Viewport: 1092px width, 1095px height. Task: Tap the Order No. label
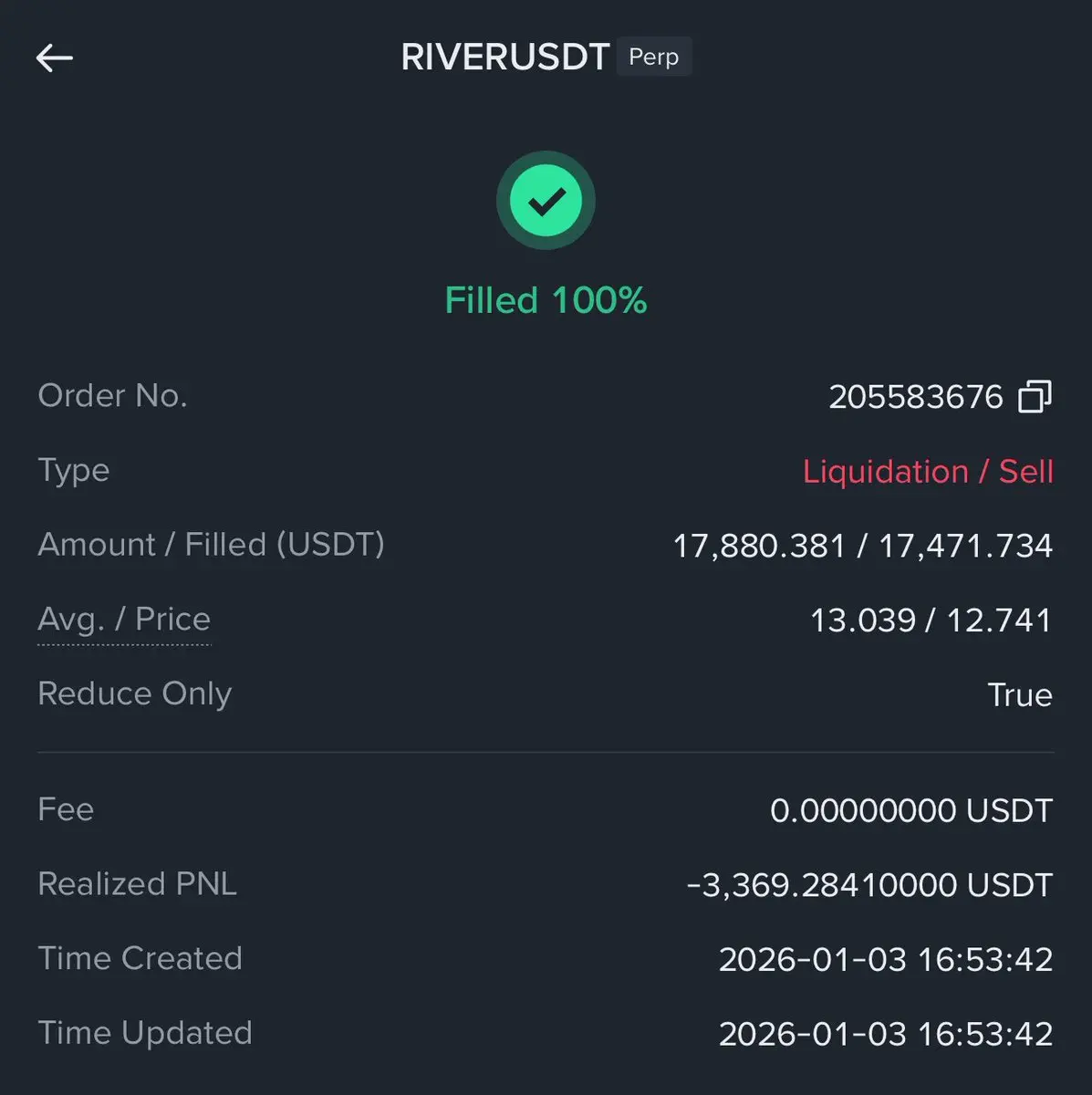coord(112,395)
